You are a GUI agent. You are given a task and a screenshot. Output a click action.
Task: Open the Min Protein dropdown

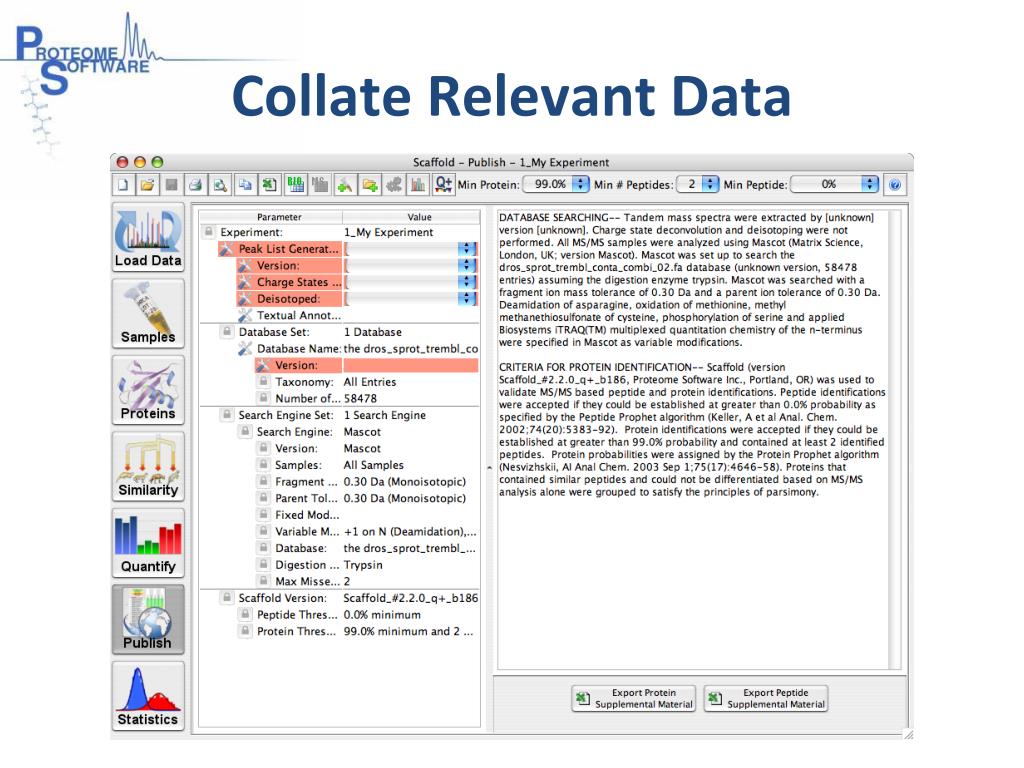tap(556, 185)
